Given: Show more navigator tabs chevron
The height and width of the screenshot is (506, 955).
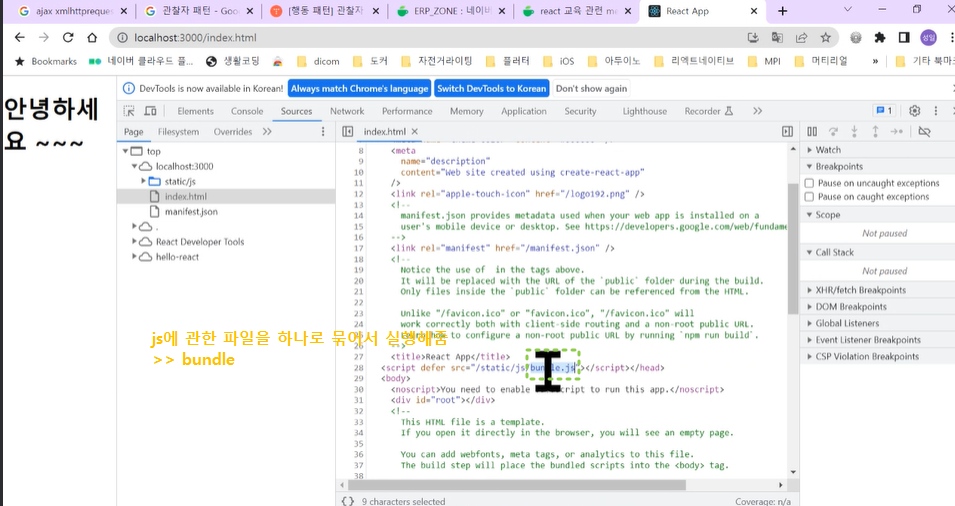Looking at the screenshot, I should (267, 132).
